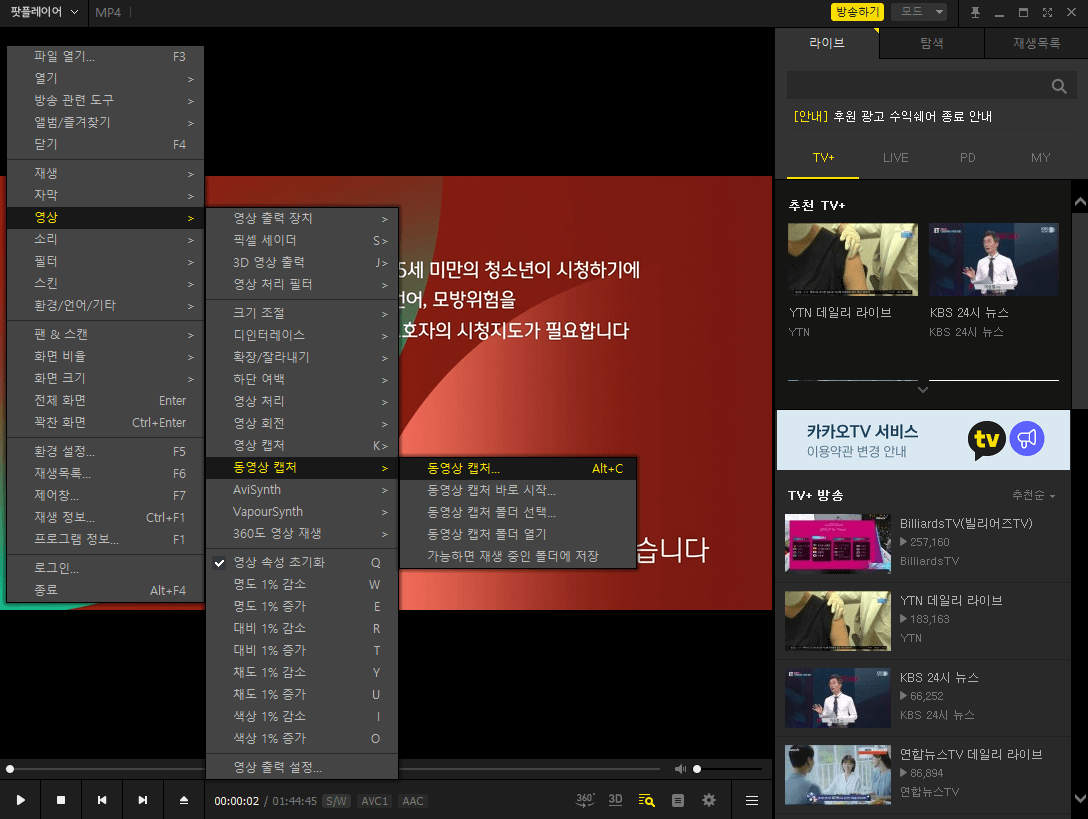Switch to the PD tab

pyautogui.click(x=967, y=158)
